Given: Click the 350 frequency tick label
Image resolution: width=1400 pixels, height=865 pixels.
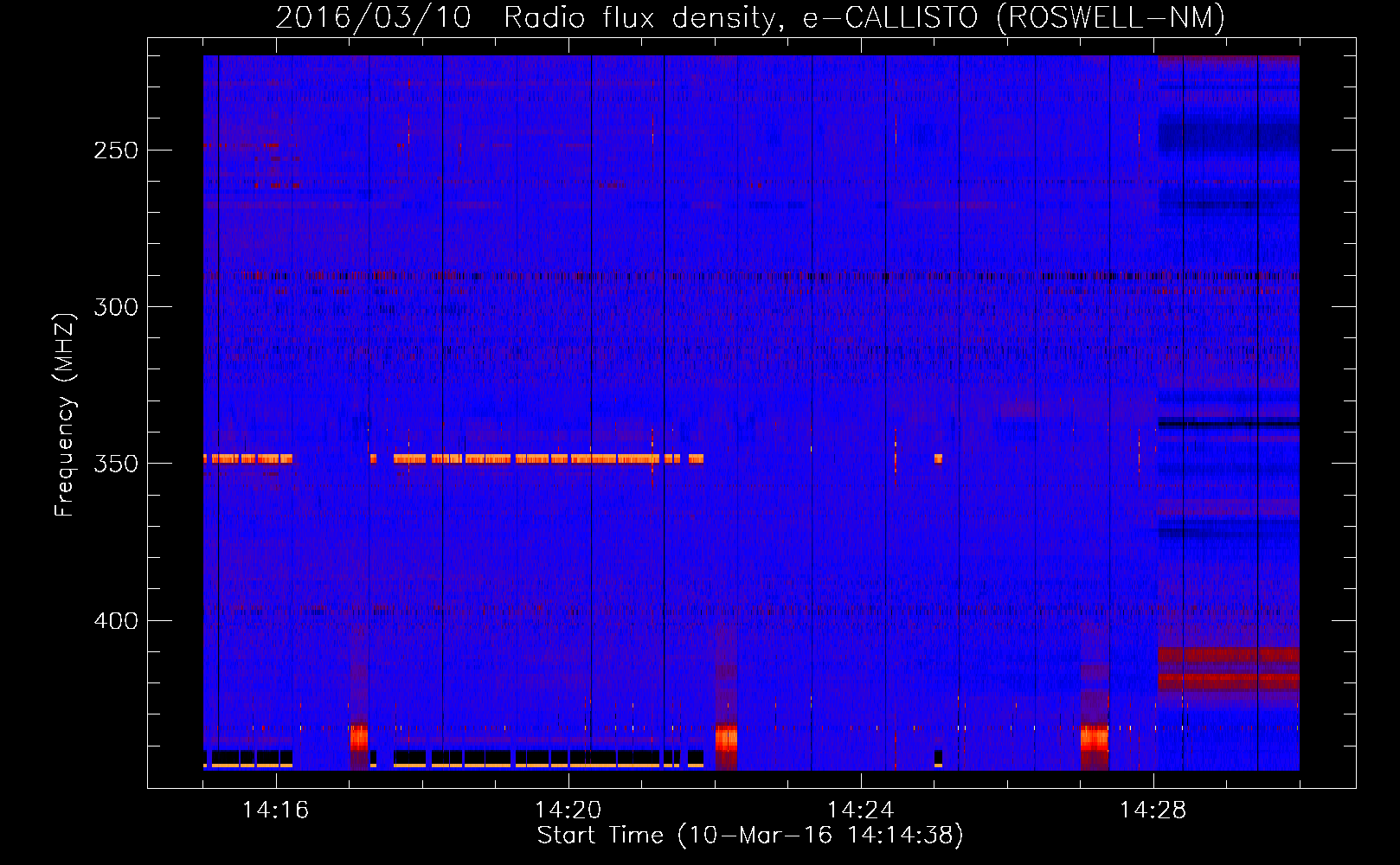Looking at the screenshot, I should [x=116, y=464].
